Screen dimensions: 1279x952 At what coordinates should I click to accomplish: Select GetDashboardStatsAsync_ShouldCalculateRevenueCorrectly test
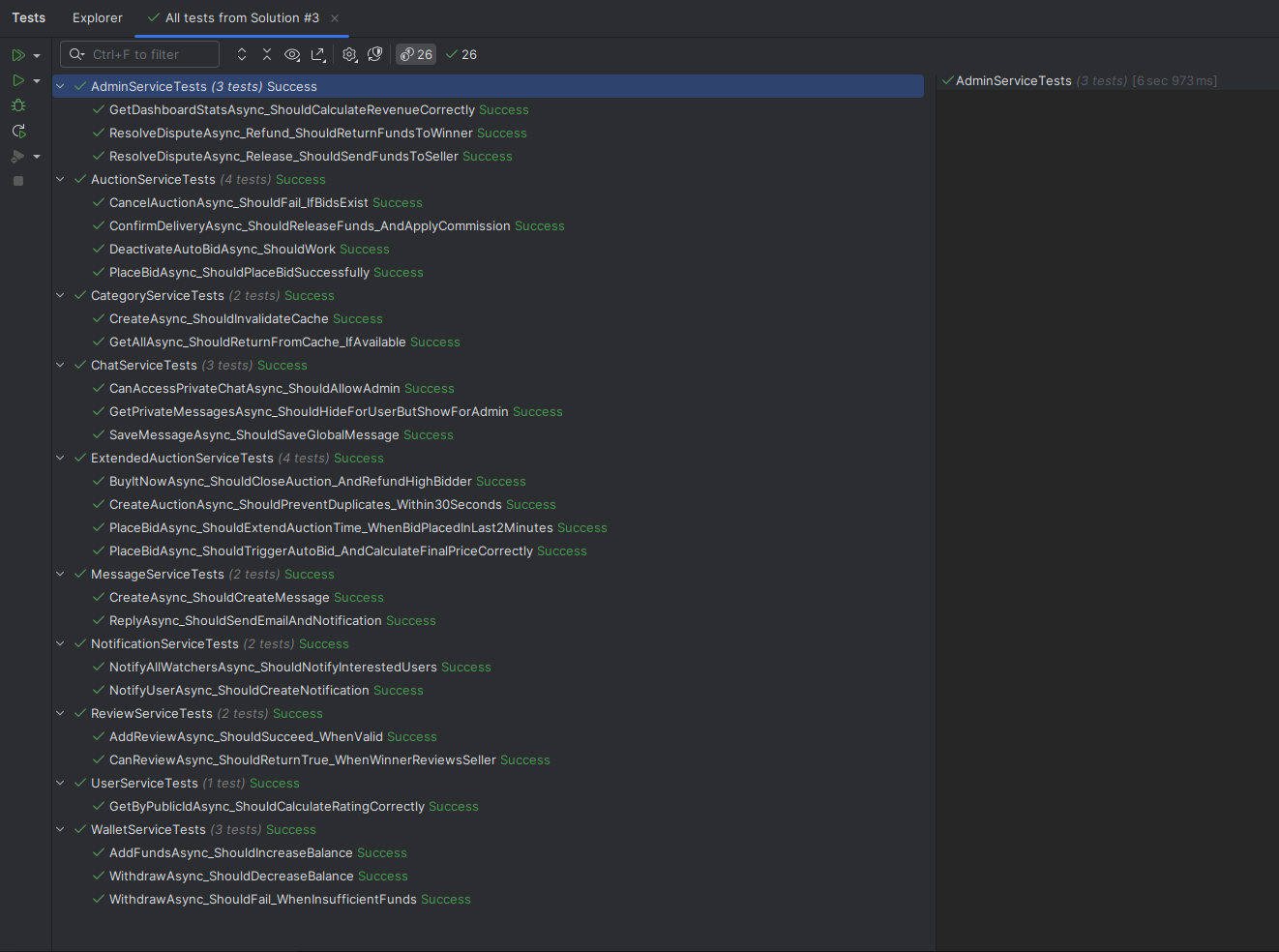tap(488, 109)
